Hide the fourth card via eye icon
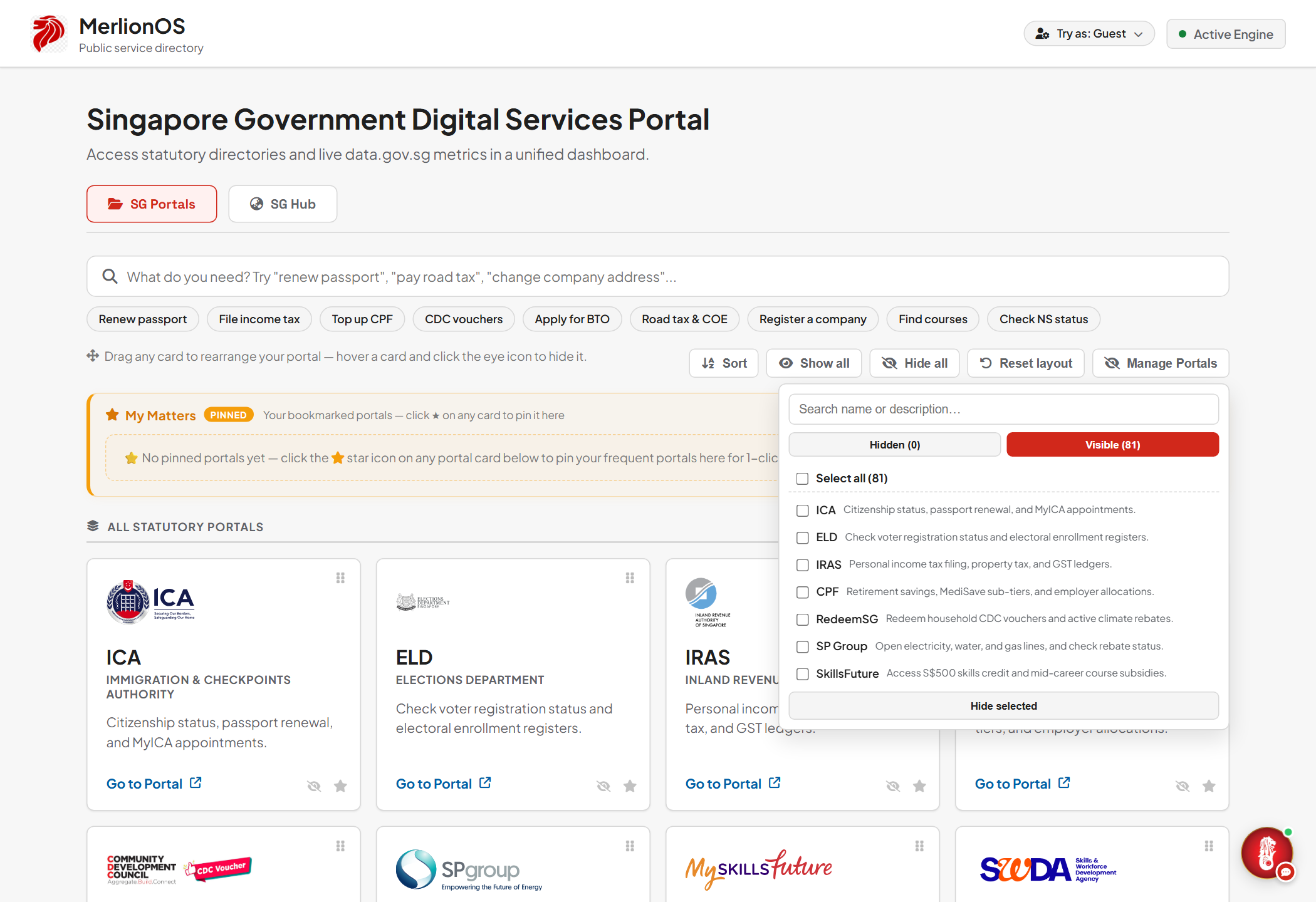1316x902 pixels. point(1183,786)
